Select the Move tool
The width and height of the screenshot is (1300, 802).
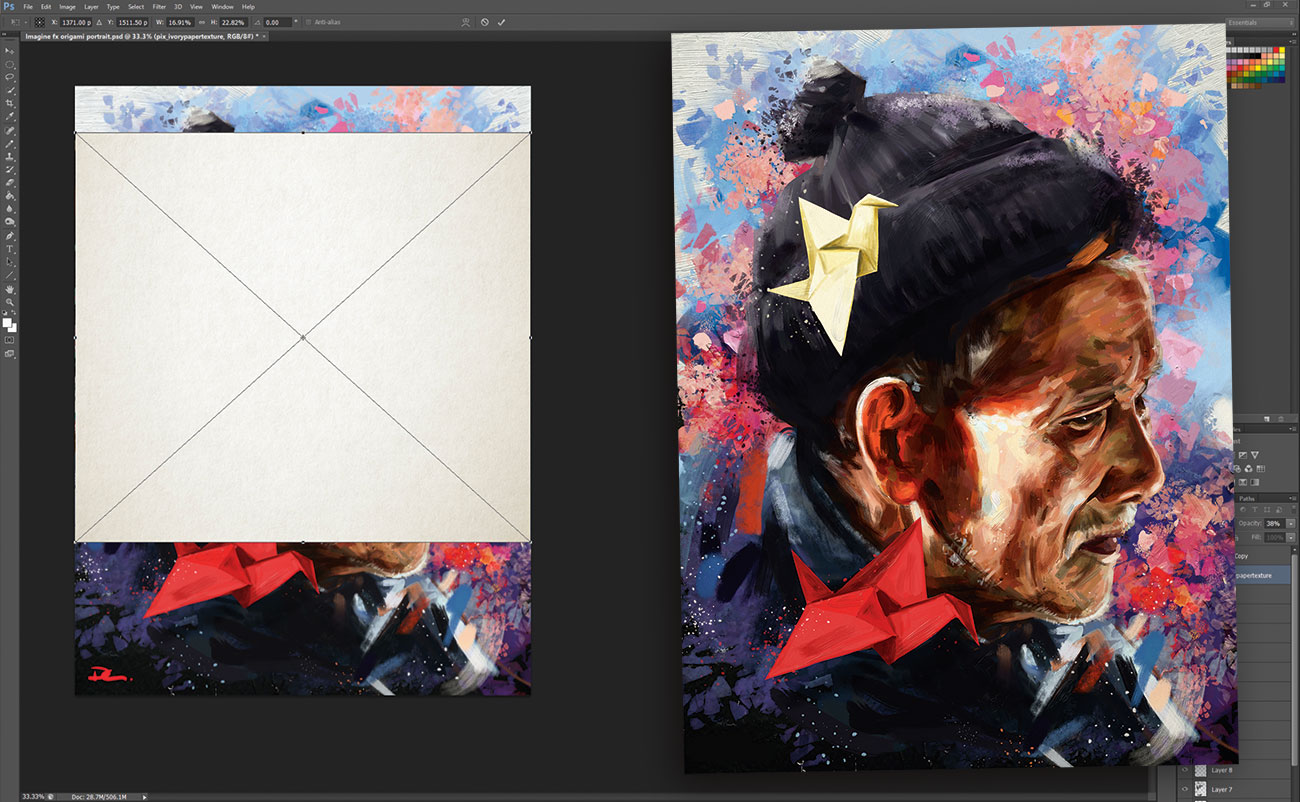[11, 51]
